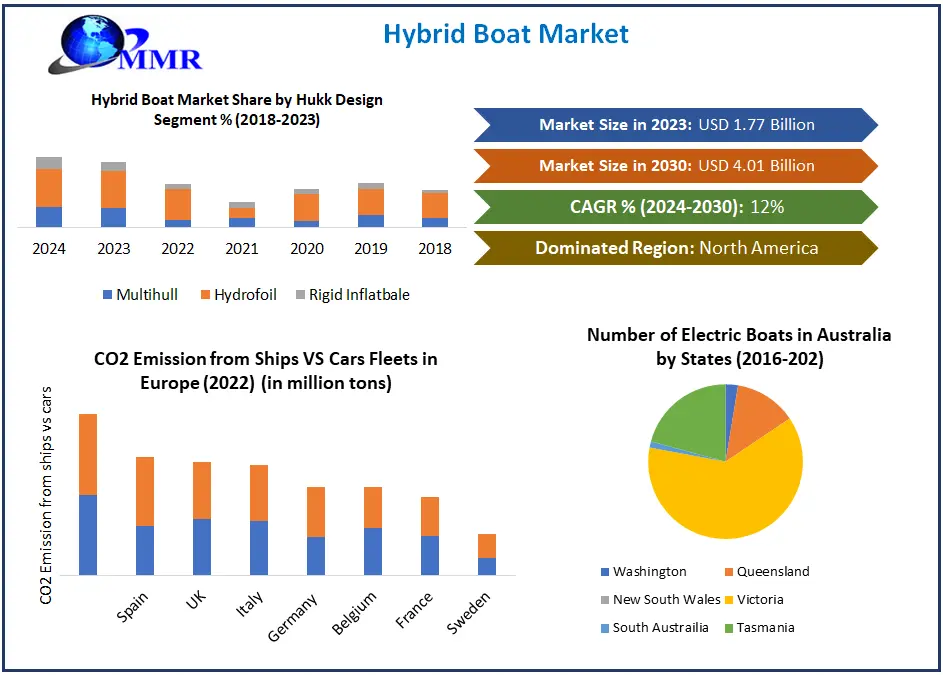Image resolution: width=943 pixels, height=675 pixels.
Task: Click the New South Wales legend marker
Action: [605, 600]
